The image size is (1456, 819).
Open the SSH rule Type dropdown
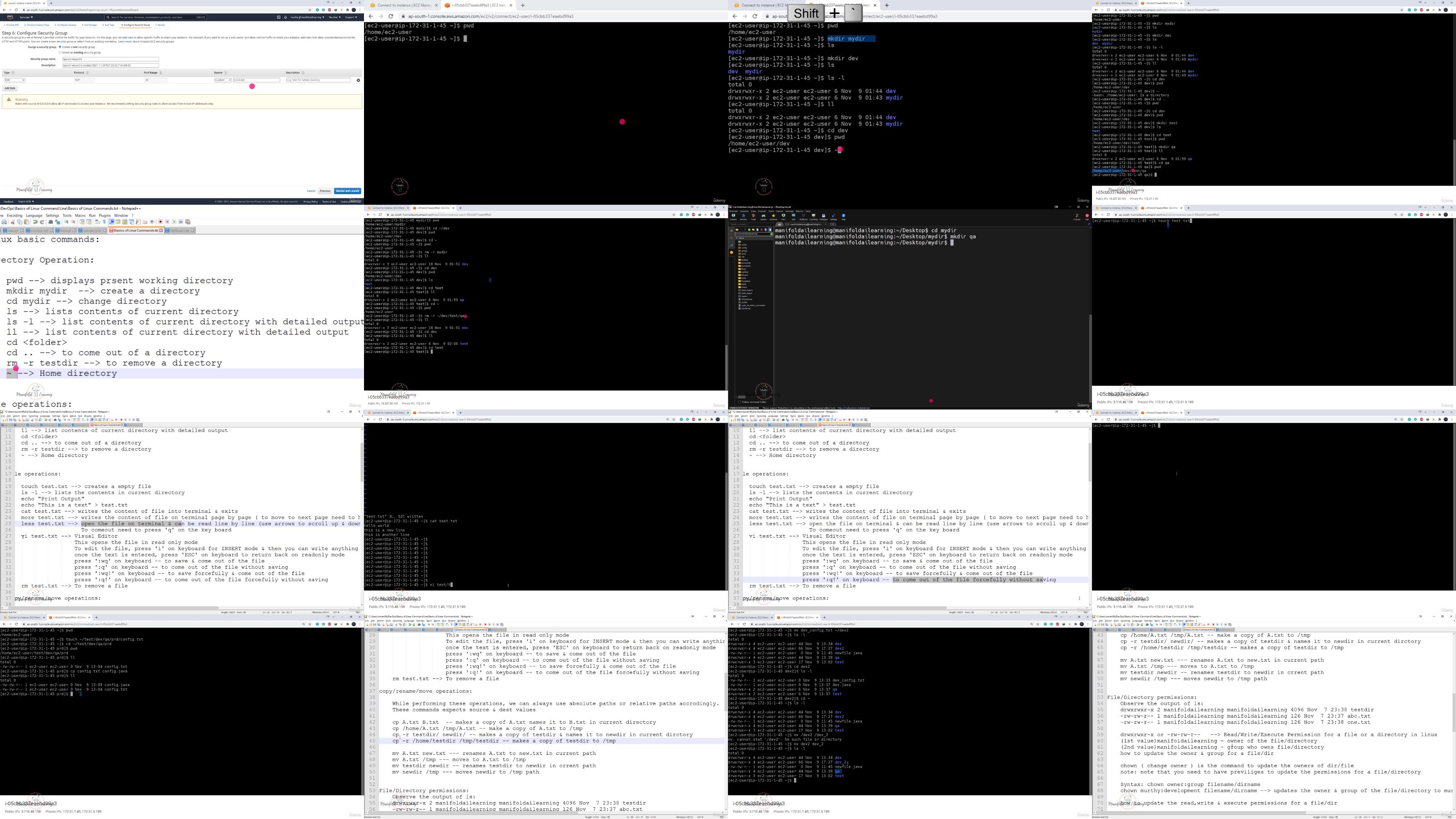(x=15, y=80)
